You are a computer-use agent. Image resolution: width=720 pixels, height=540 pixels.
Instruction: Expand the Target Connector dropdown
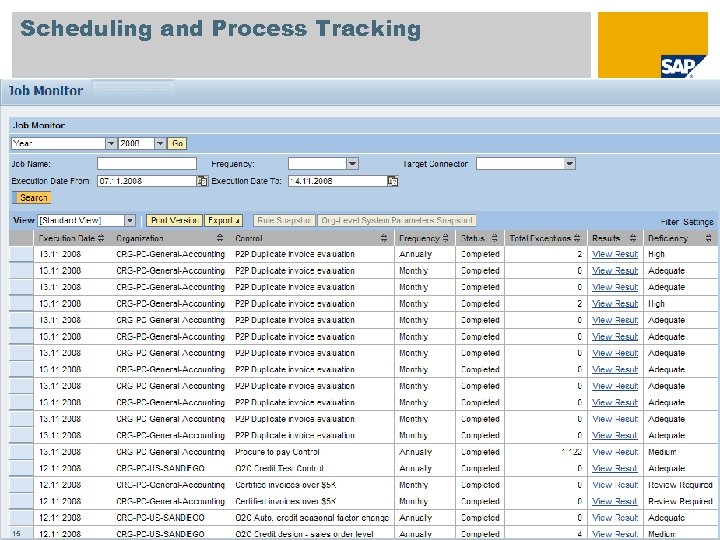coord(569,163)
